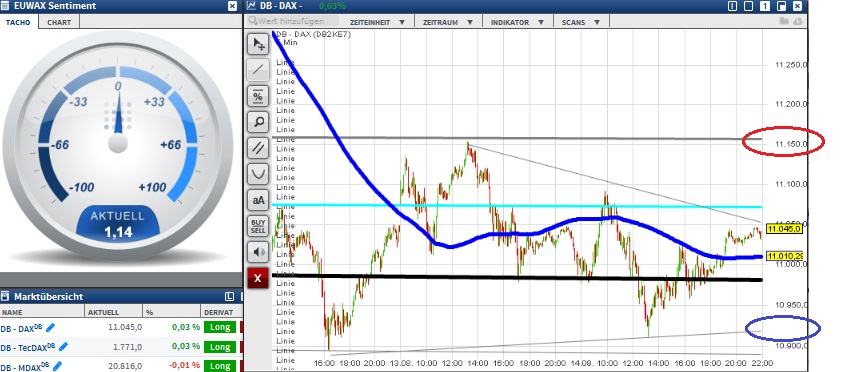The image size is (850, 372).
Task: Click the EUWAX Sentiment panel title
Action: [x=55, y=6]
